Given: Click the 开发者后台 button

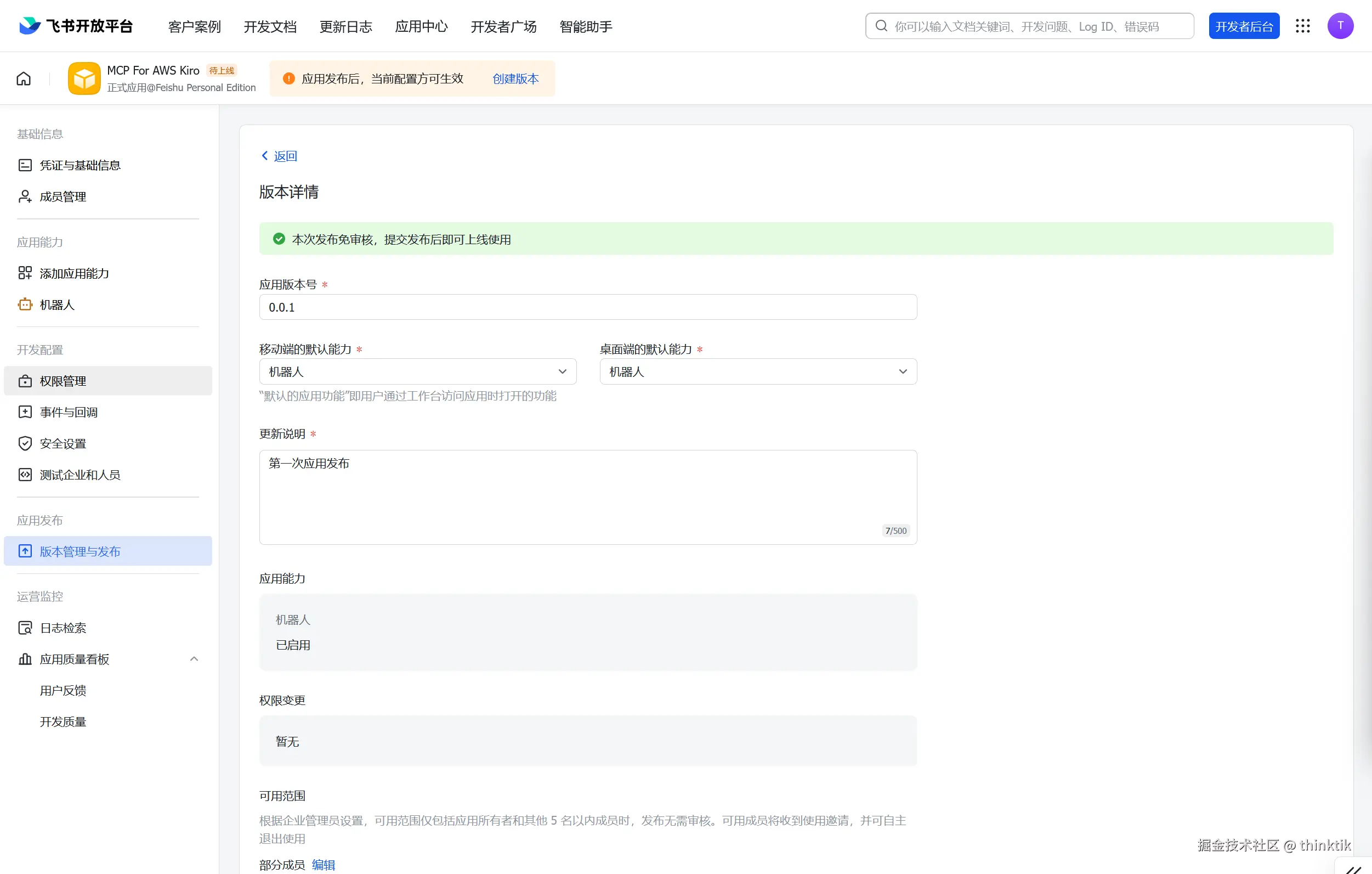Looking at the screenshot, I should coord(1244,26).
